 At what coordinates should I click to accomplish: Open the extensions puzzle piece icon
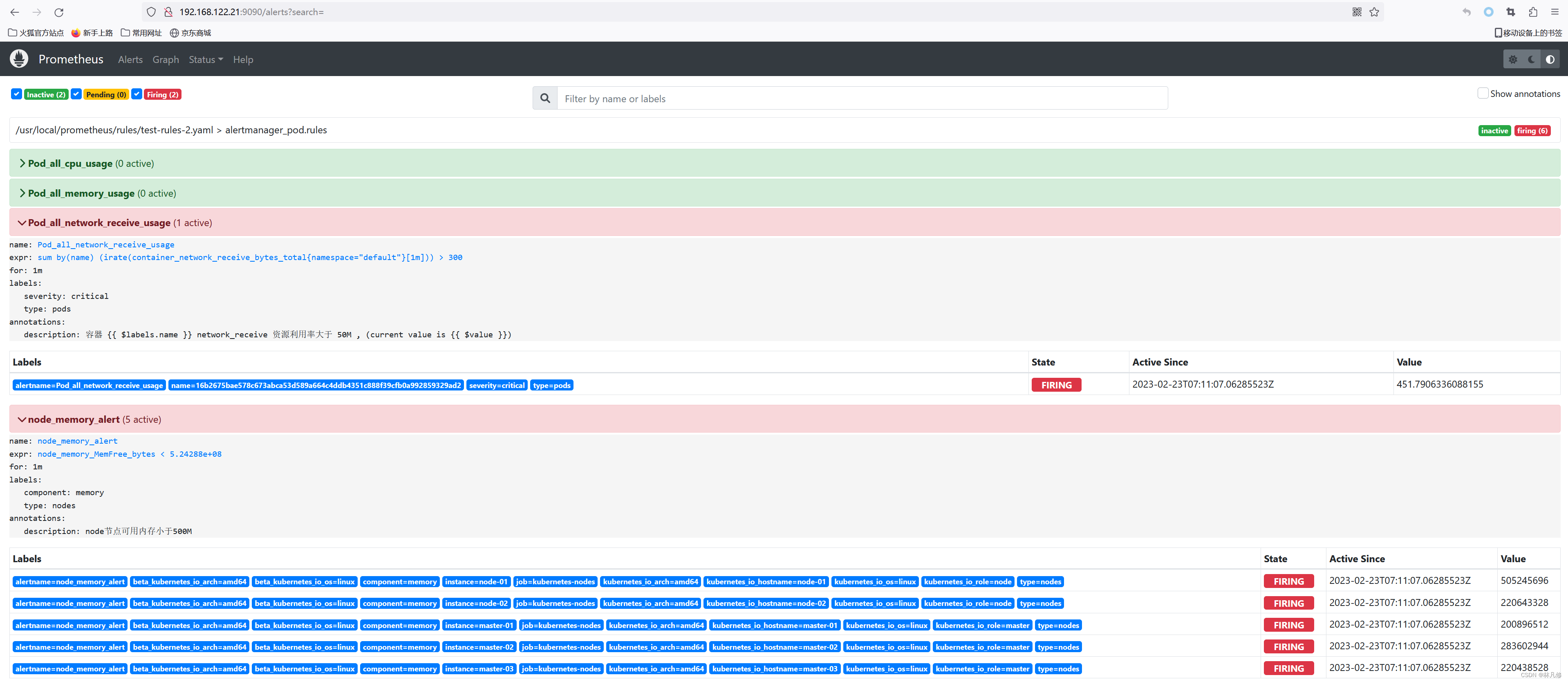pyautogui.click(x=1533, y=12)
